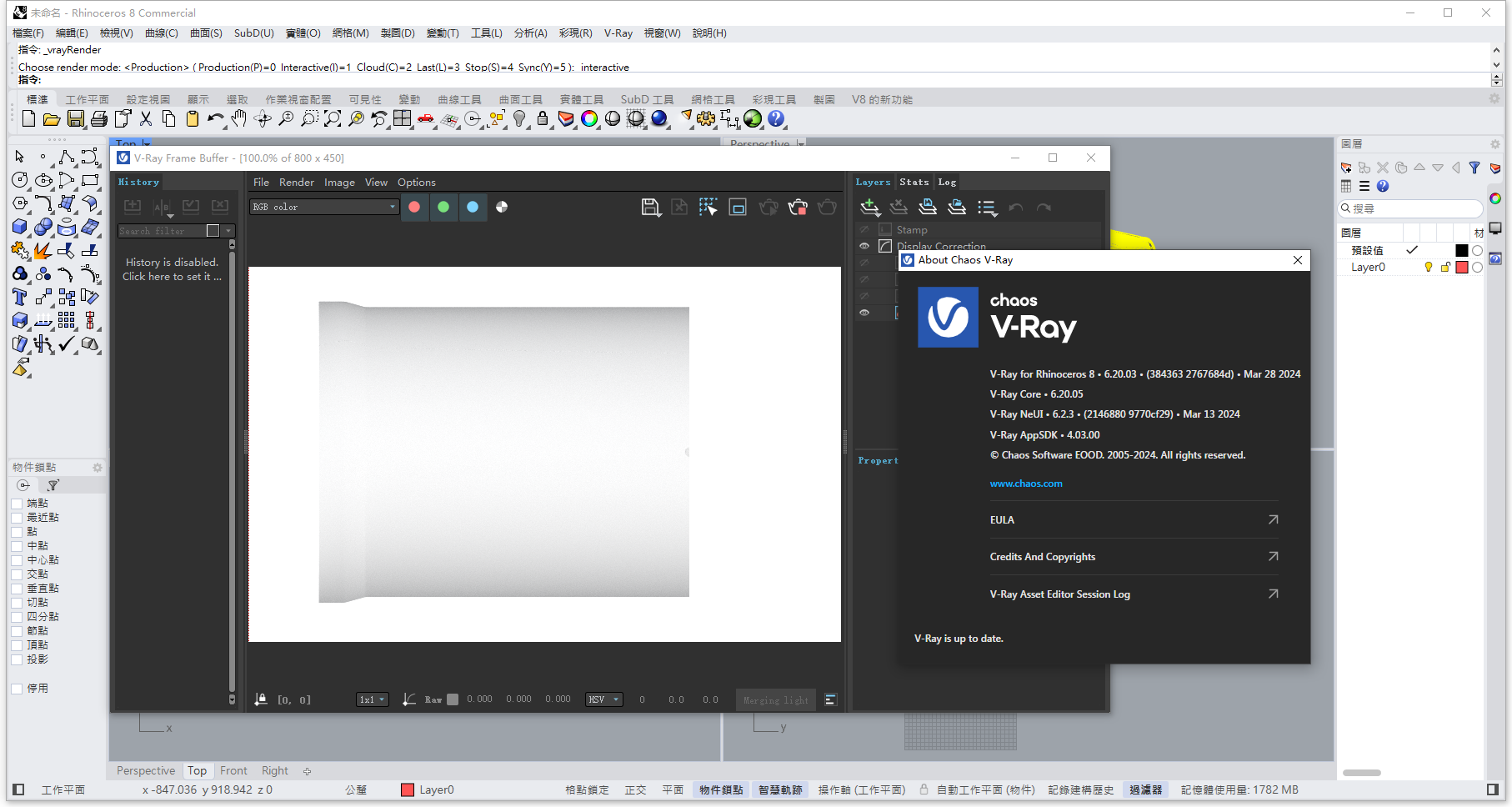Click the blue render sphere icon
This screenshot has width=1512, height=807.
tap(659, 119)
